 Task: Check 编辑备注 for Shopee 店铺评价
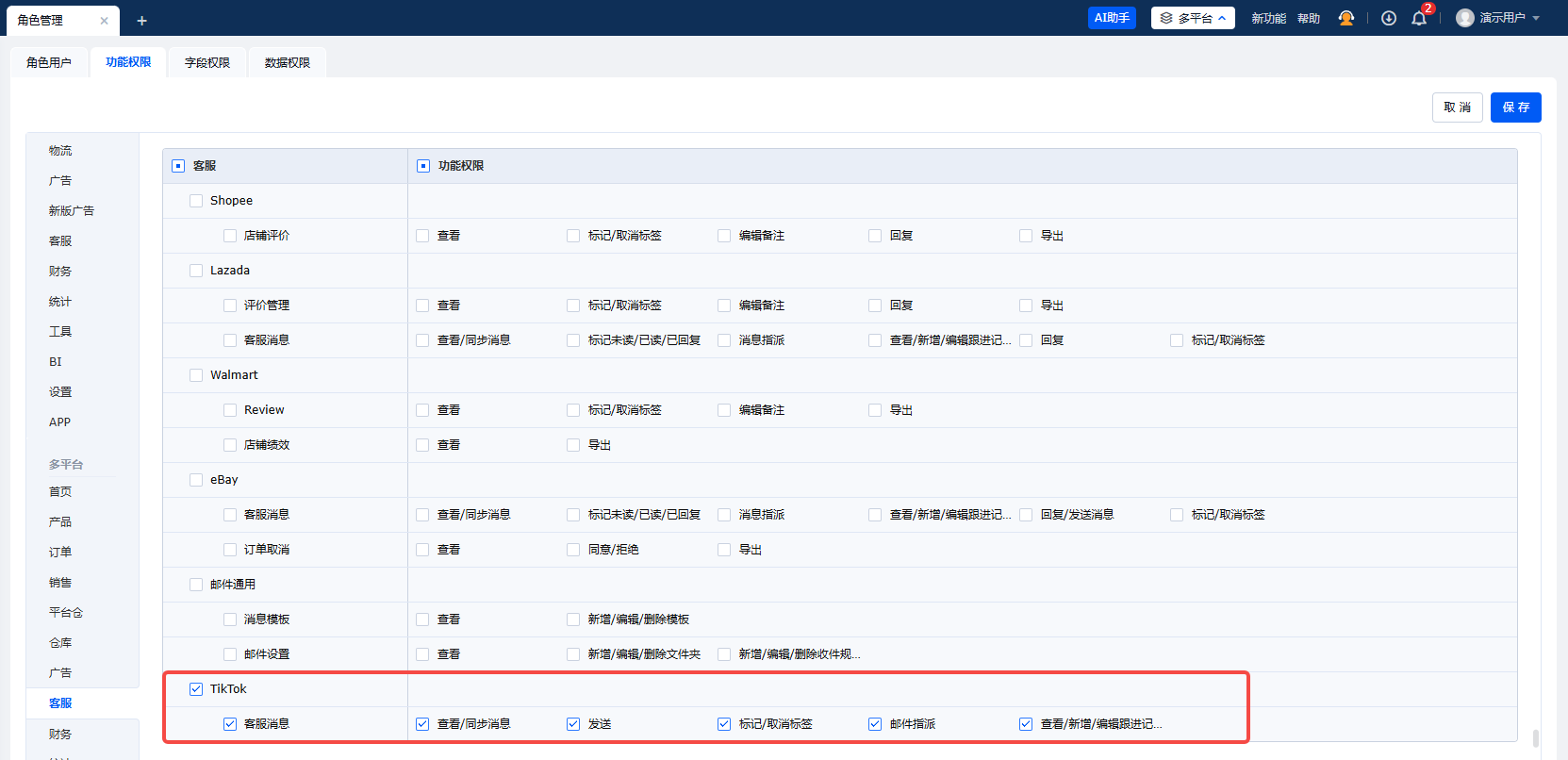click(724, 236)
